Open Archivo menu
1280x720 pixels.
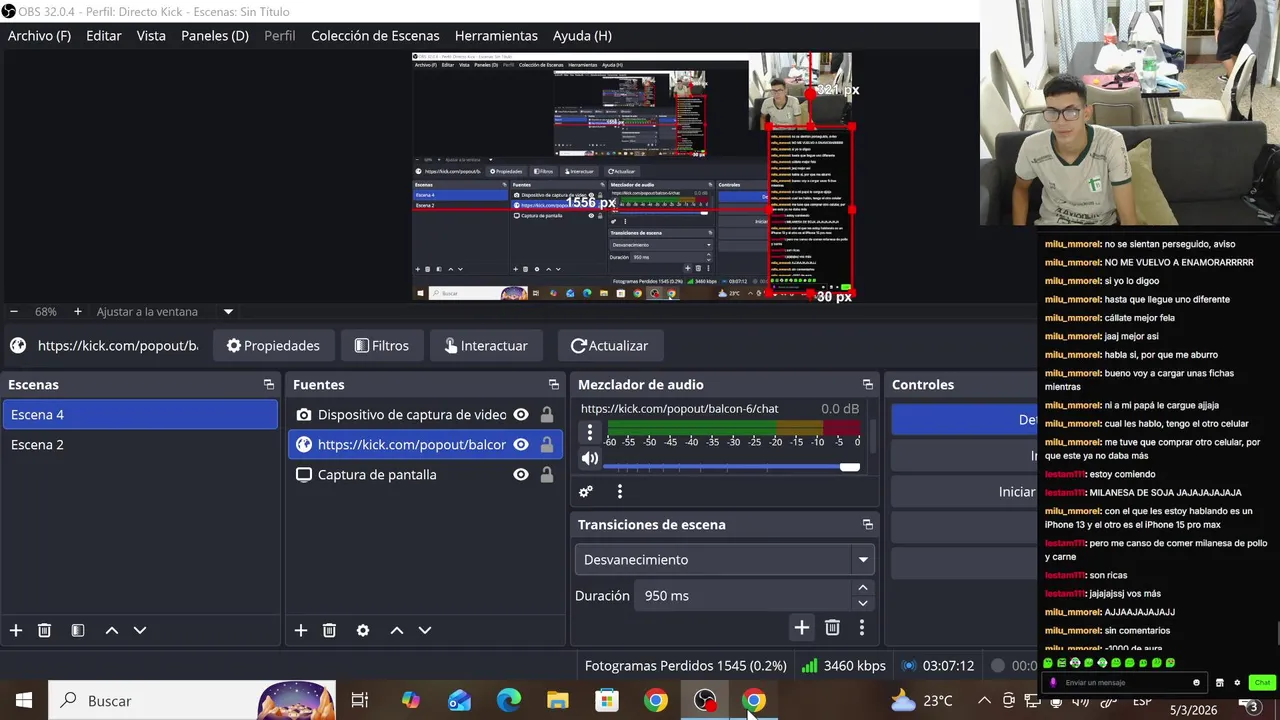(40, 35)
